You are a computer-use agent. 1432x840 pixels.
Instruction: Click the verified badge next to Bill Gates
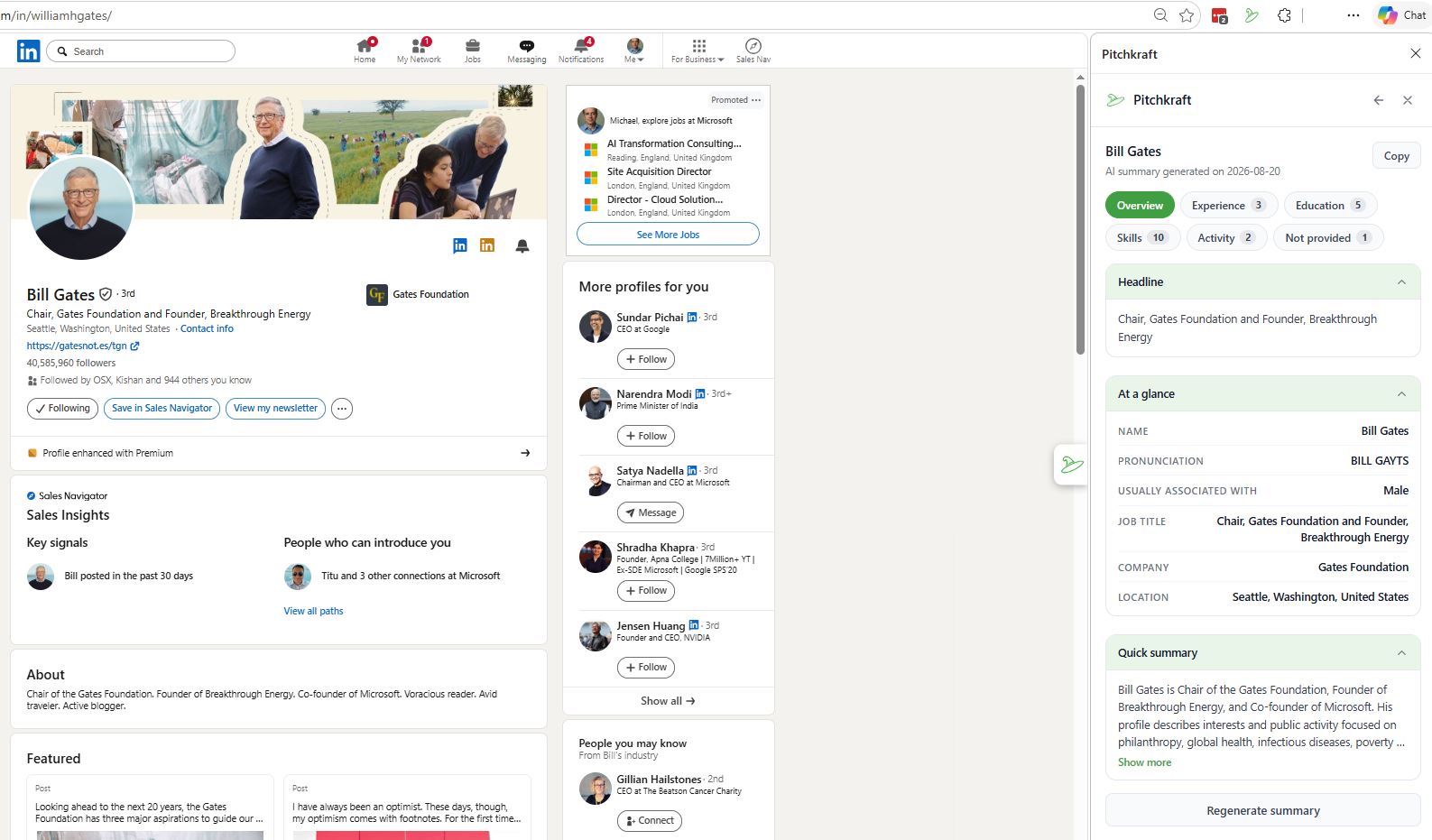point(106,294)
